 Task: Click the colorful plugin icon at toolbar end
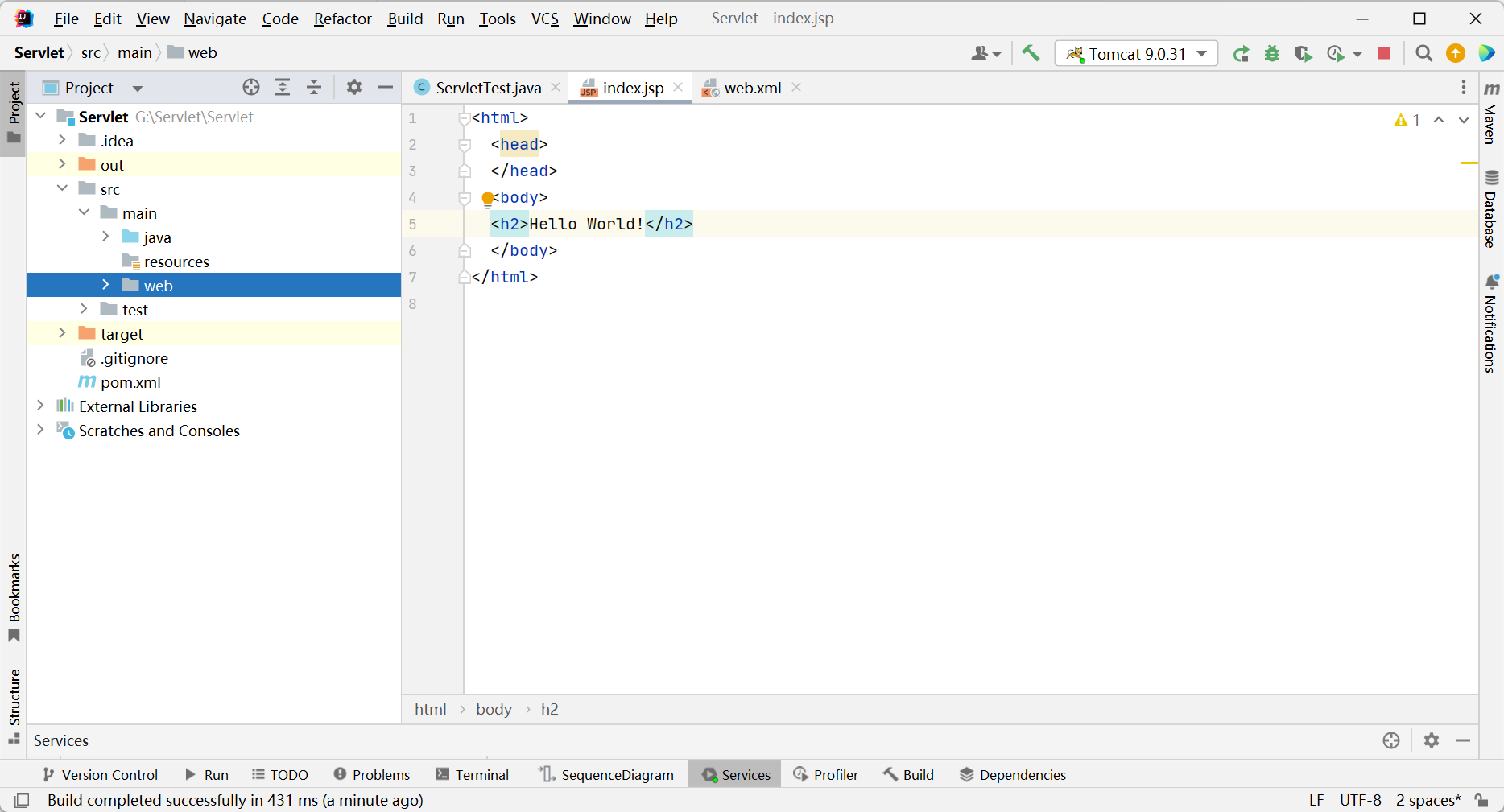[x=1486, y=53]
